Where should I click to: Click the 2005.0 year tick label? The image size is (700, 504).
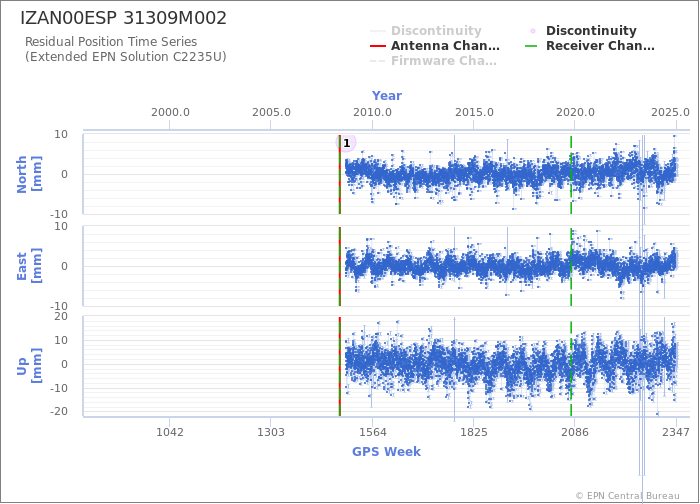coord(271,112)
